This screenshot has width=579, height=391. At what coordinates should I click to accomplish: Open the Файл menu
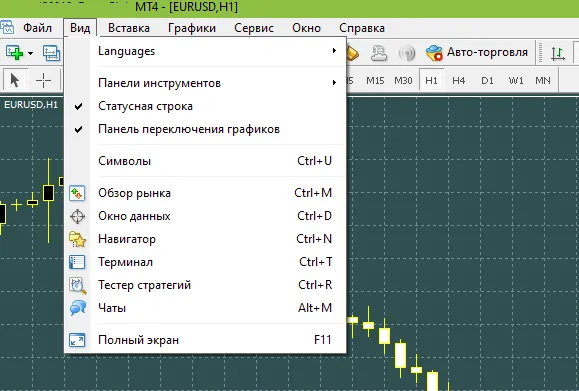[x=37, y=28]
